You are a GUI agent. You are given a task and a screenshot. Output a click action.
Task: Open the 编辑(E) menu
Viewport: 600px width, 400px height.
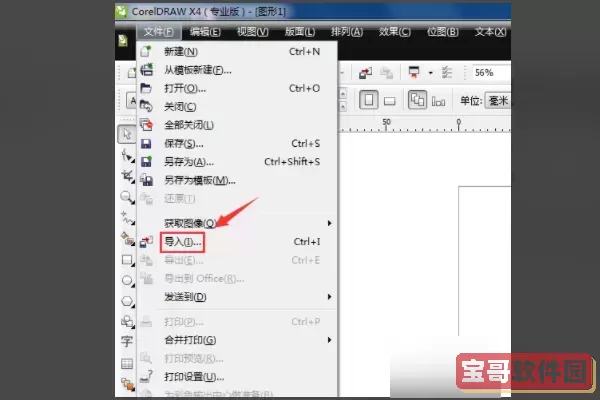205,32
